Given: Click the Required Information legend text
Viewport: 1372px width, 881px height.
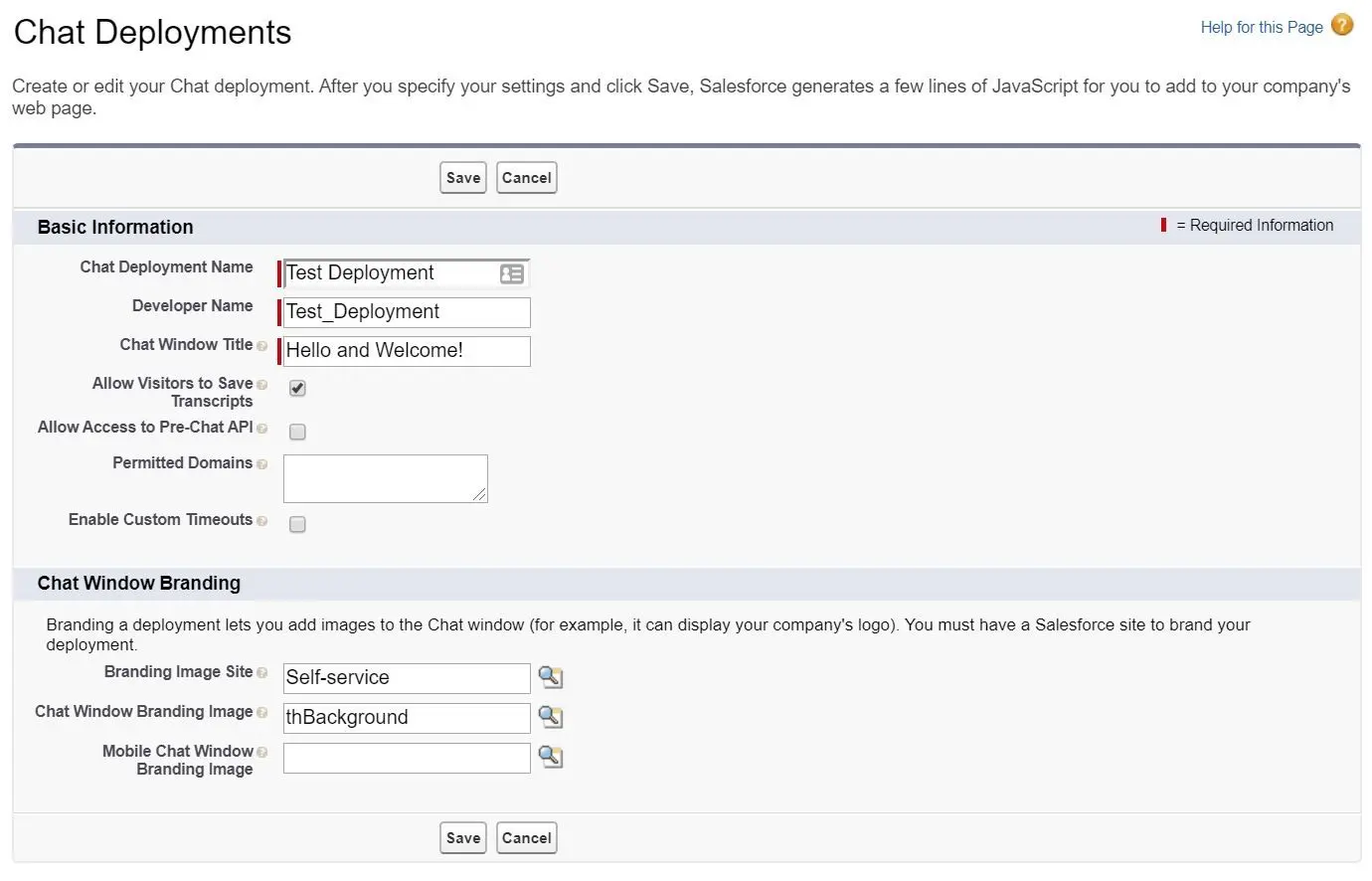Looking at the screenshot, I should [1255, 226].
